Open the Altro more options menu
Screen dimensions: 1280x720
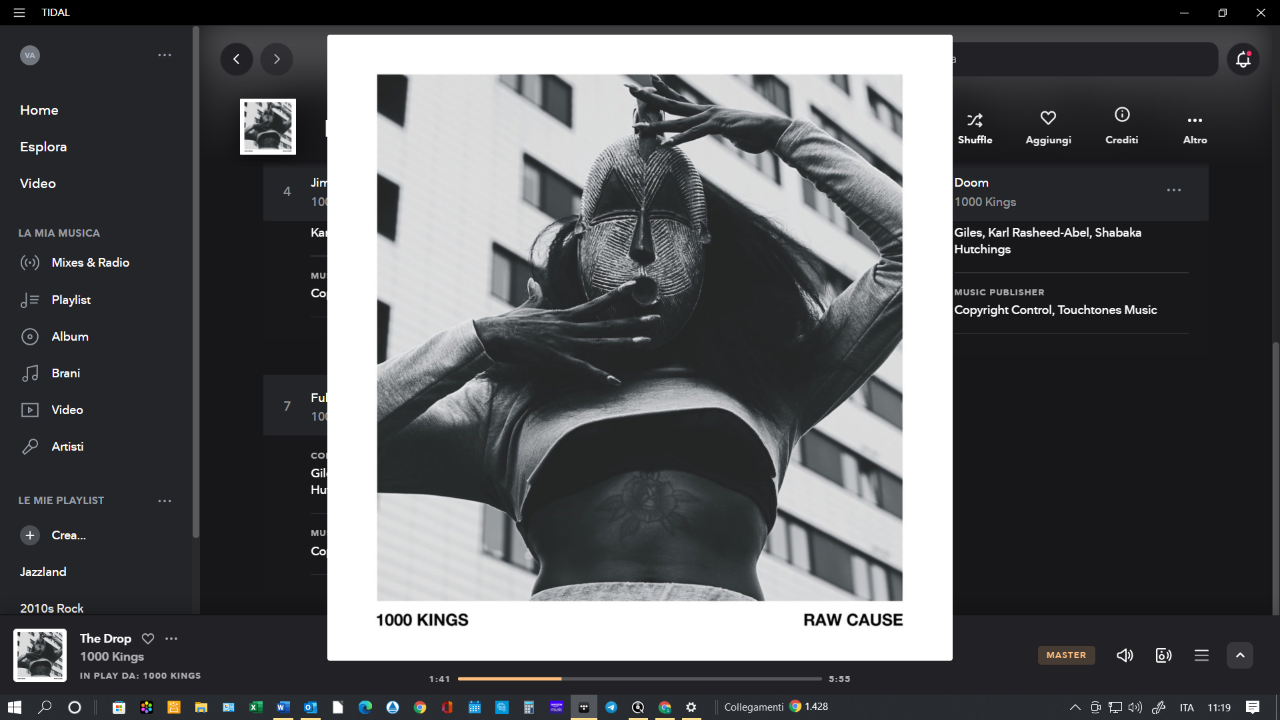[1195, 127]
